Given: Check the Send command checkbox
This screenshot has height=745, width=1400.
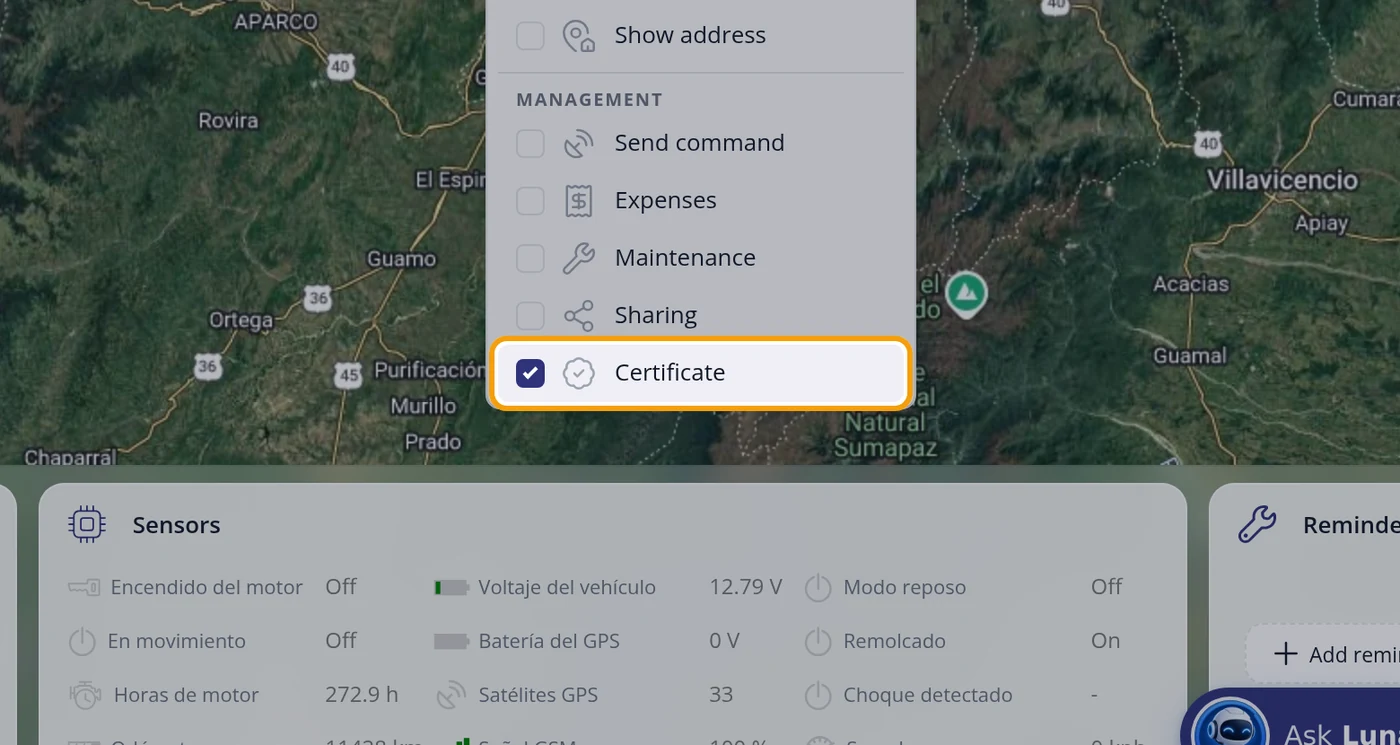Looking at the screenshot, I should (x=530, y=144).
